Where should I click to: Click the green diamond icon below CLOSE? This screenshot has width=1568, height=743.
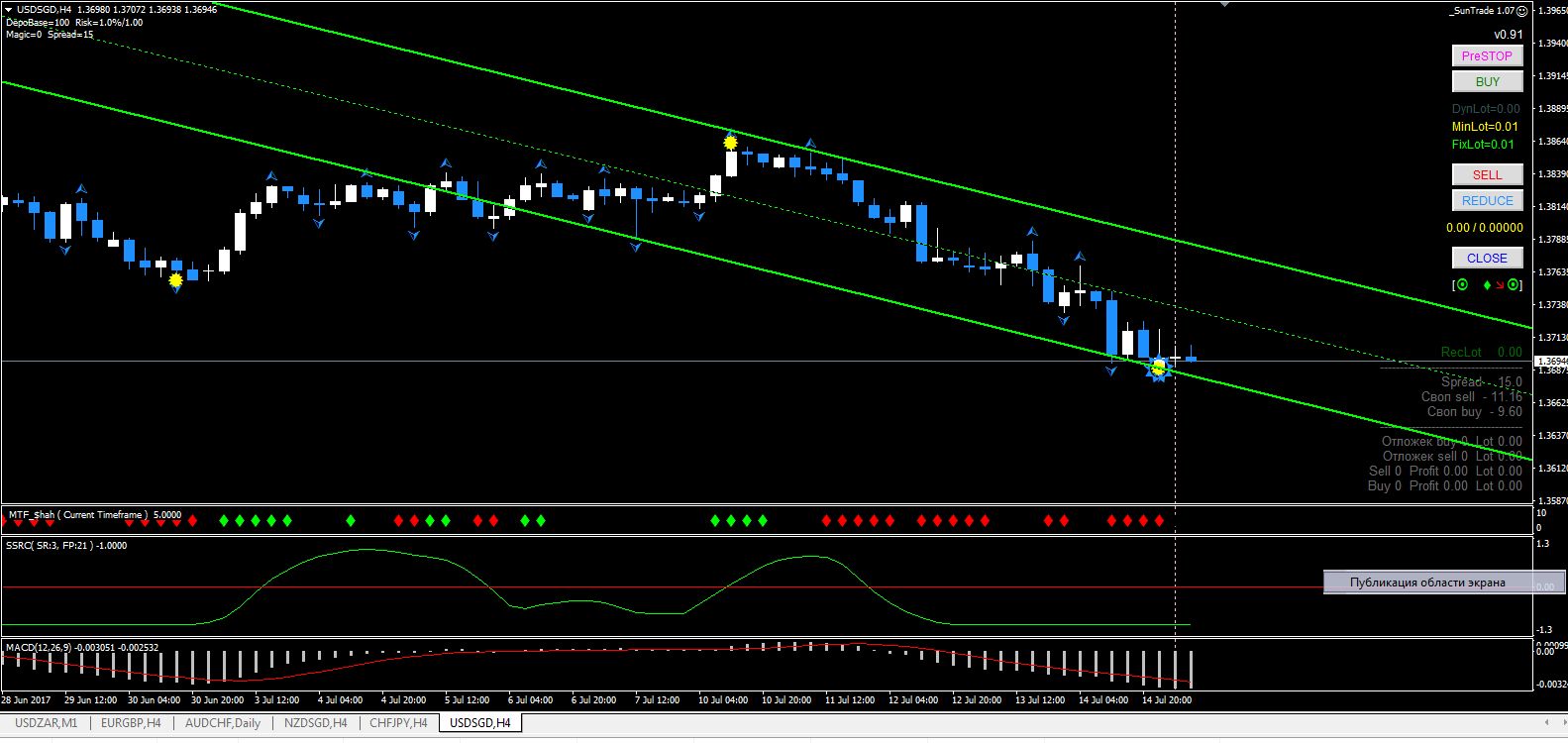(1487, 285)
